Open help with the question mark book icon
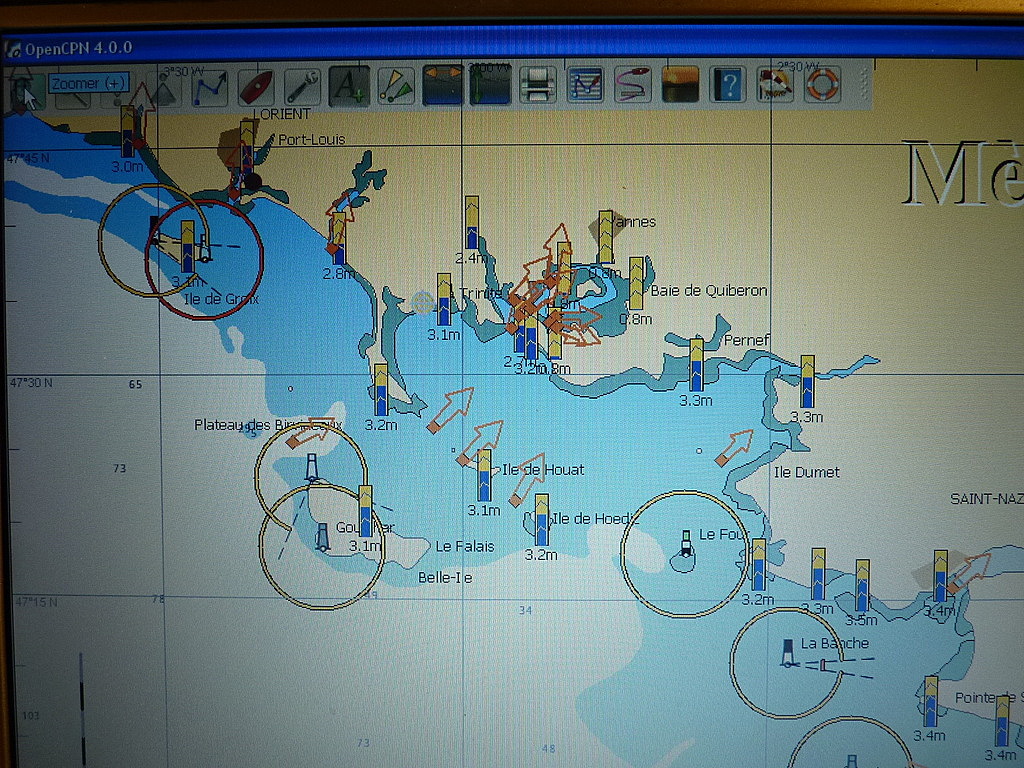Viewport: 1024px width, 768px height. click(x=728, y=84)
